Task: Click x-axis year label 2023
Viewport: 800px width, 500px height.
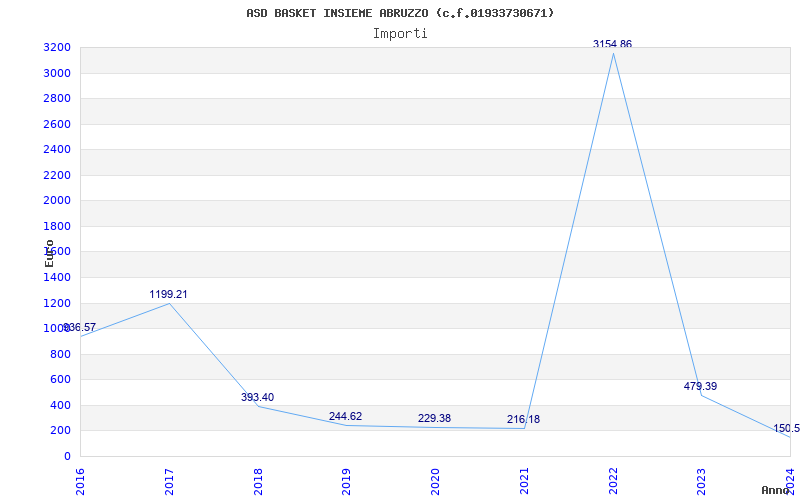Action: [x=702, y=481]
